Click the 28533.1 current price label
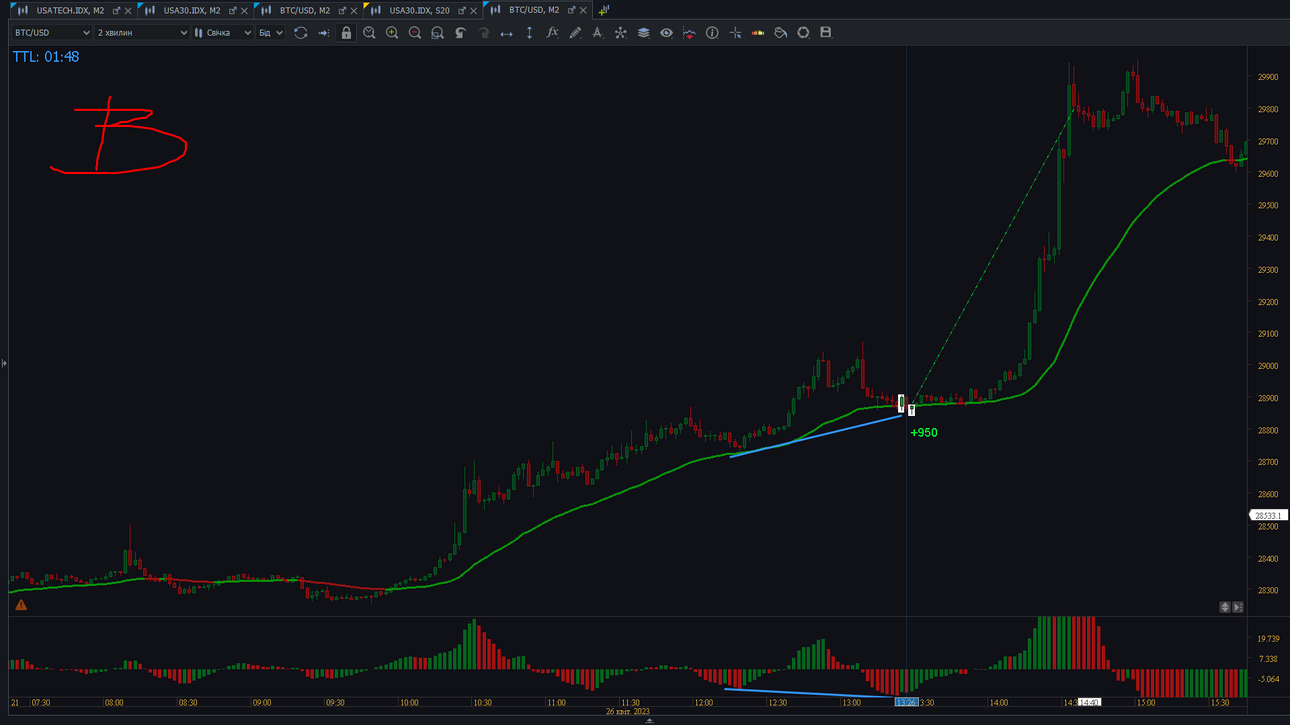1290x725 pixels. pyautogui.click(x=1268, y=516)
